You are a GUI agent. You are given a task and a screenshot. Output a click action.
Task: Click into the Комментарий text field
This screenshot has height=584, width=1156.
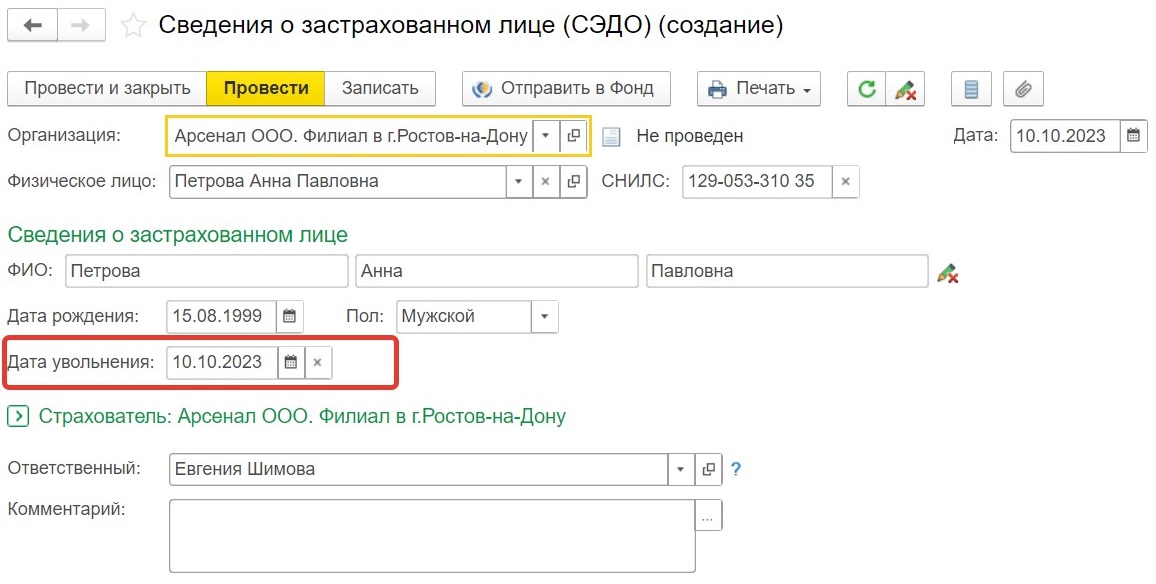tap(431, 534)
